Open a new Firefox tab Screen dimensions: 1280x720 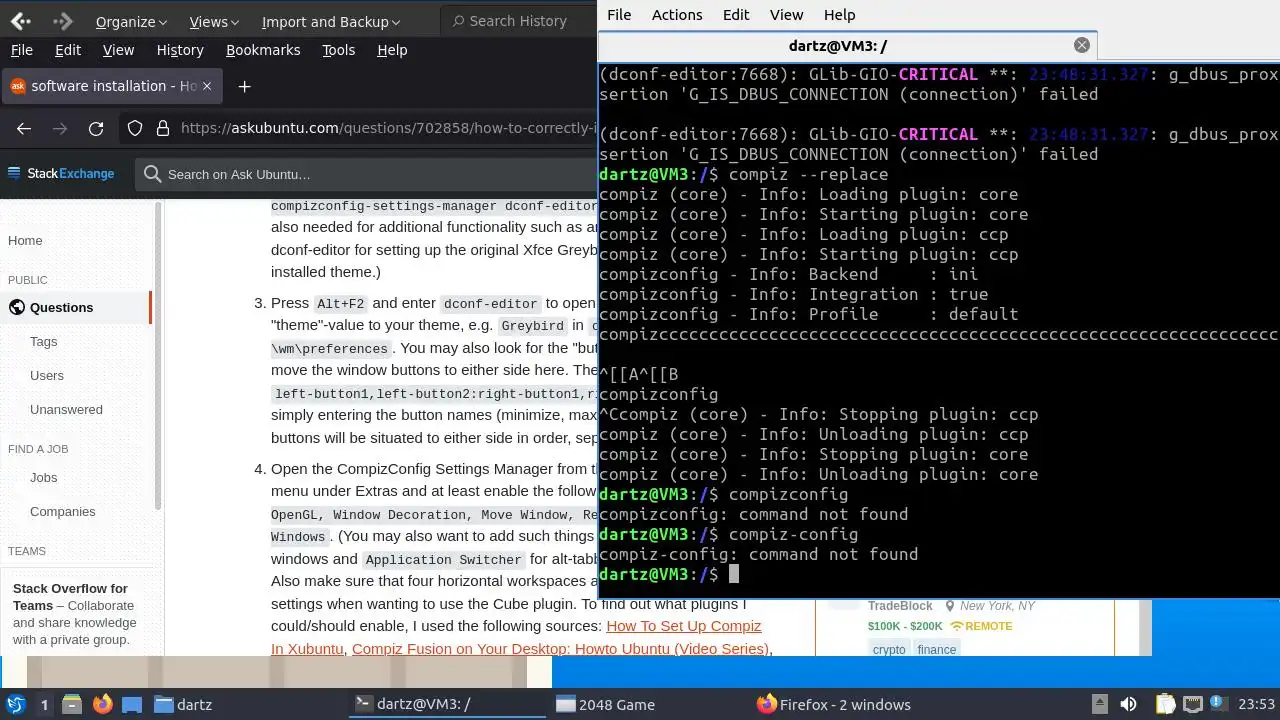[x=244, y=87]
